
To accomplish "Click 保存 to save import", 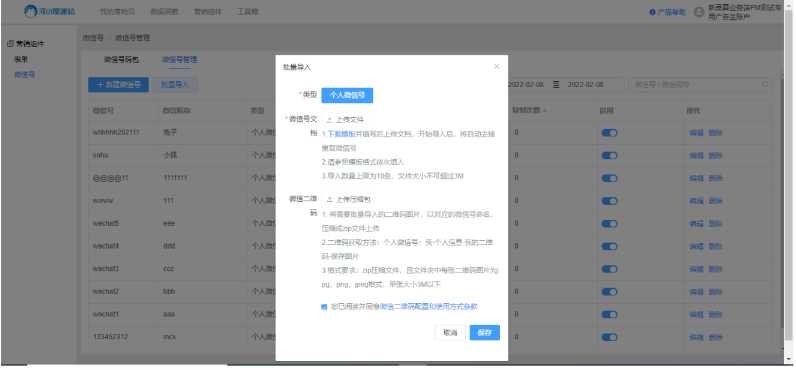I will click(485, 332).
